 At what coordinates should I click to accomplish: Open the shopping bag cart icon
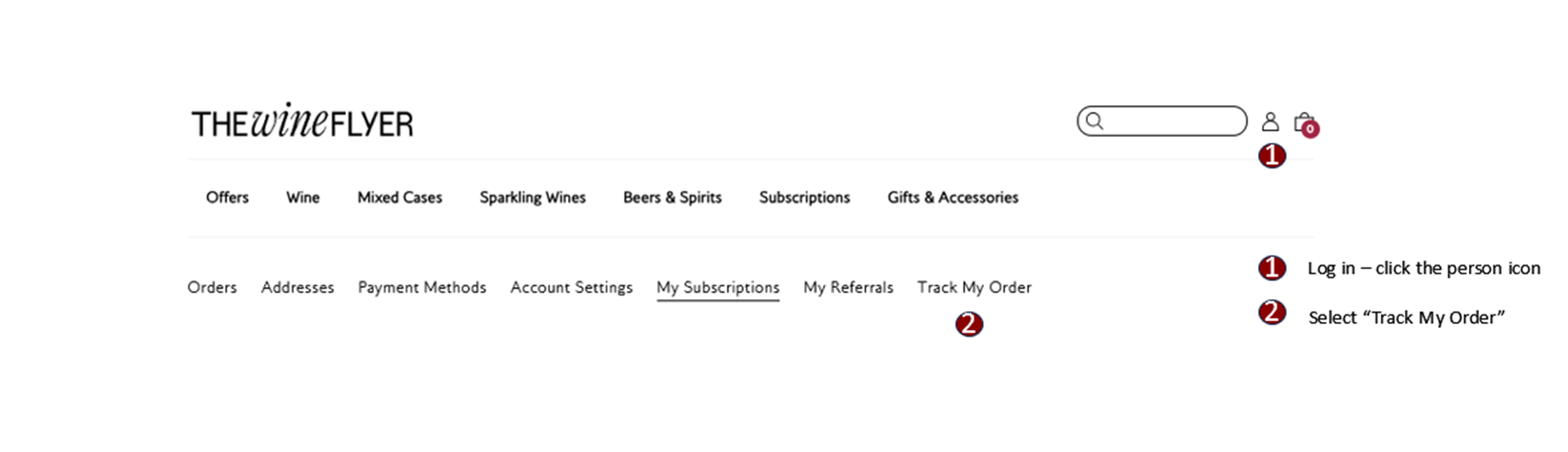pyautogui.click(x=1303, y=122)
